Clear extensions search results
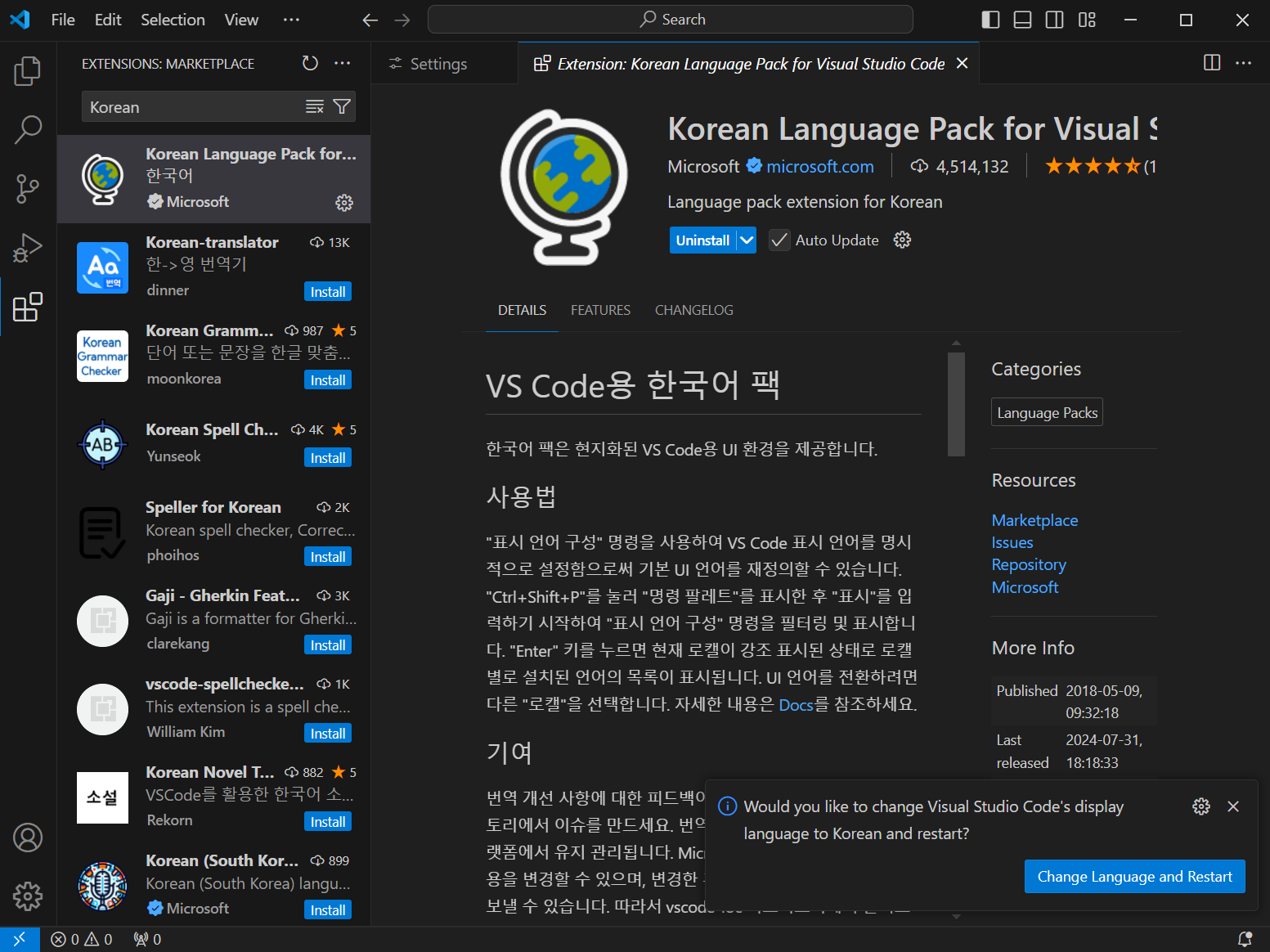Image resolution: width=1270 pixels, height=952 pixels. (315, 106)
